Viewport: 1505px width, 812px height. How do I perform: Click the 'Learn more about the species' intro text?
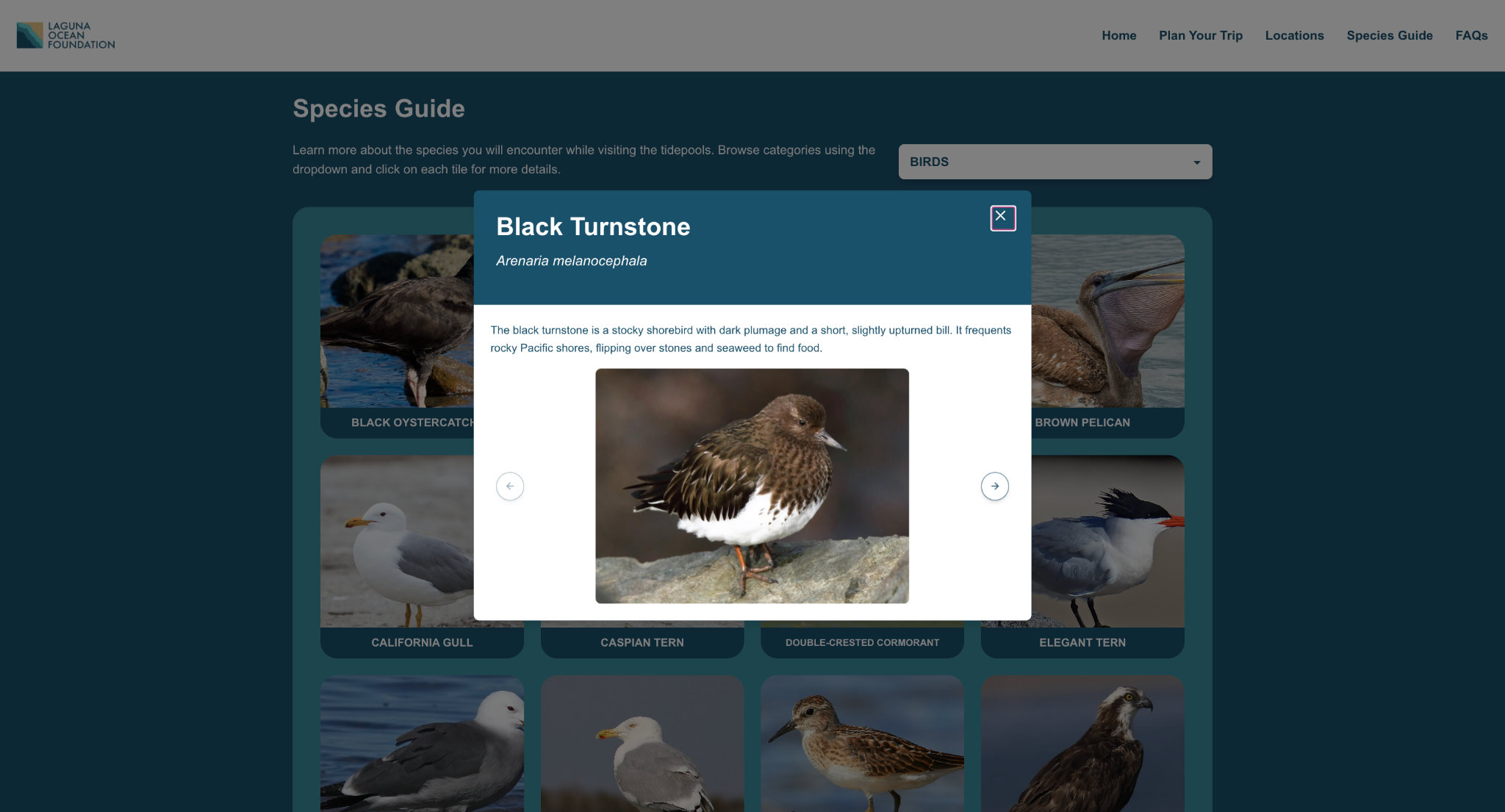pyautogui.click(x=583, y=159)
